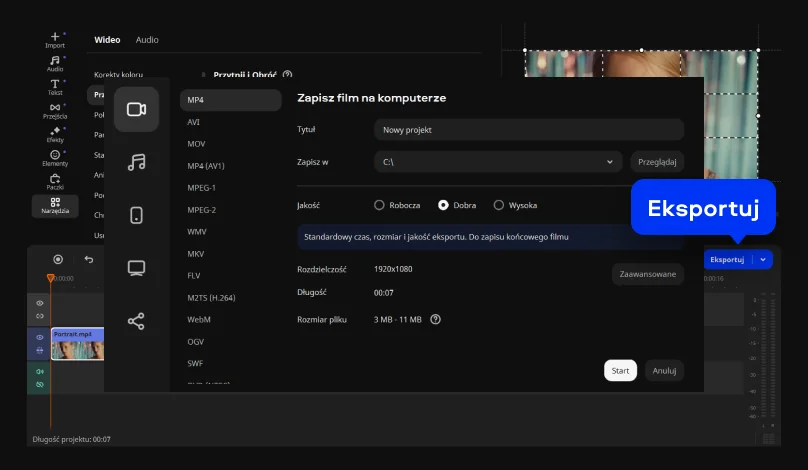The height and width of the screenshot is (470, 808).
Task: Open the Przejścia transitions panel
Action: click(x=55, y=110)
